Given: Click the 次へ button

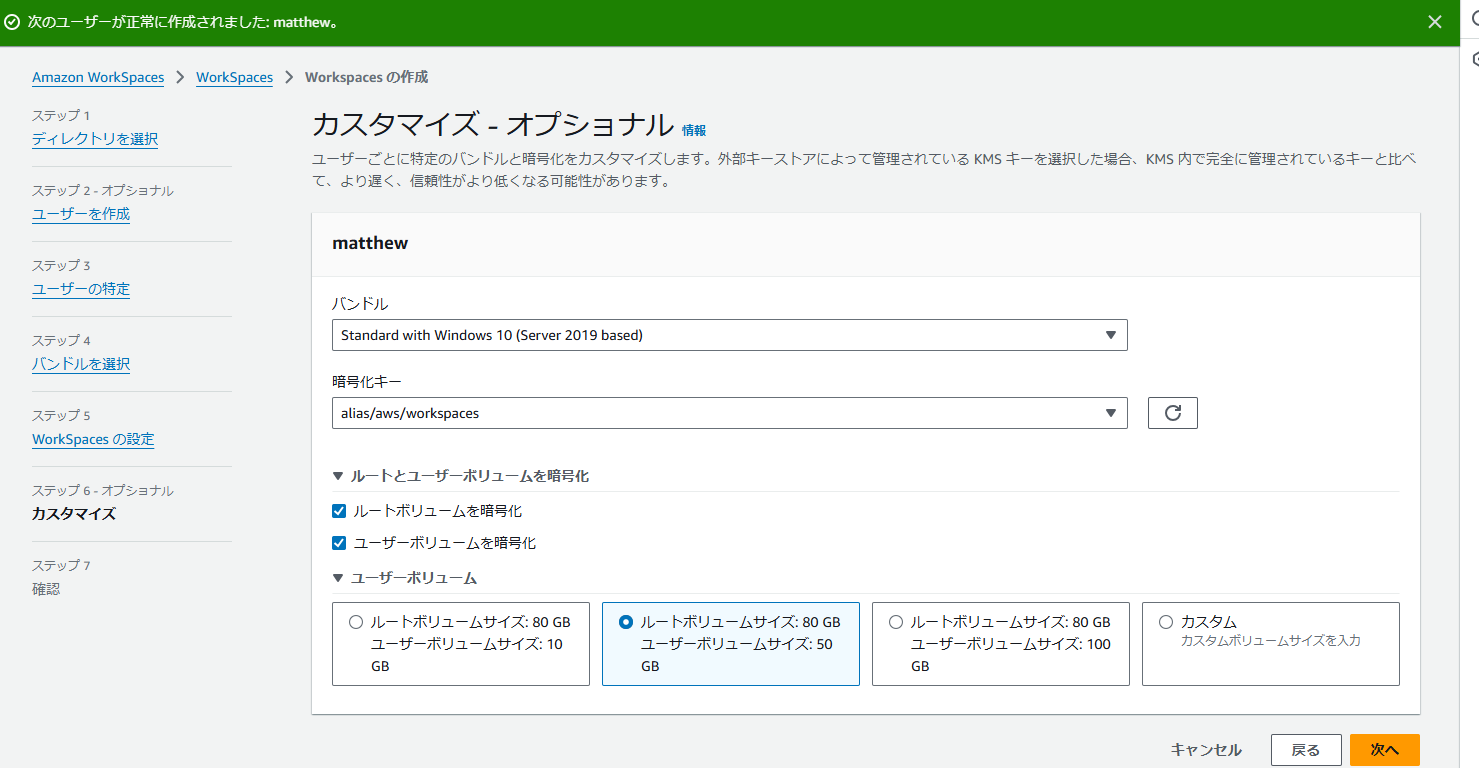Looking at the screenshot, I should pyautogui.click(x=1384, y=749).
